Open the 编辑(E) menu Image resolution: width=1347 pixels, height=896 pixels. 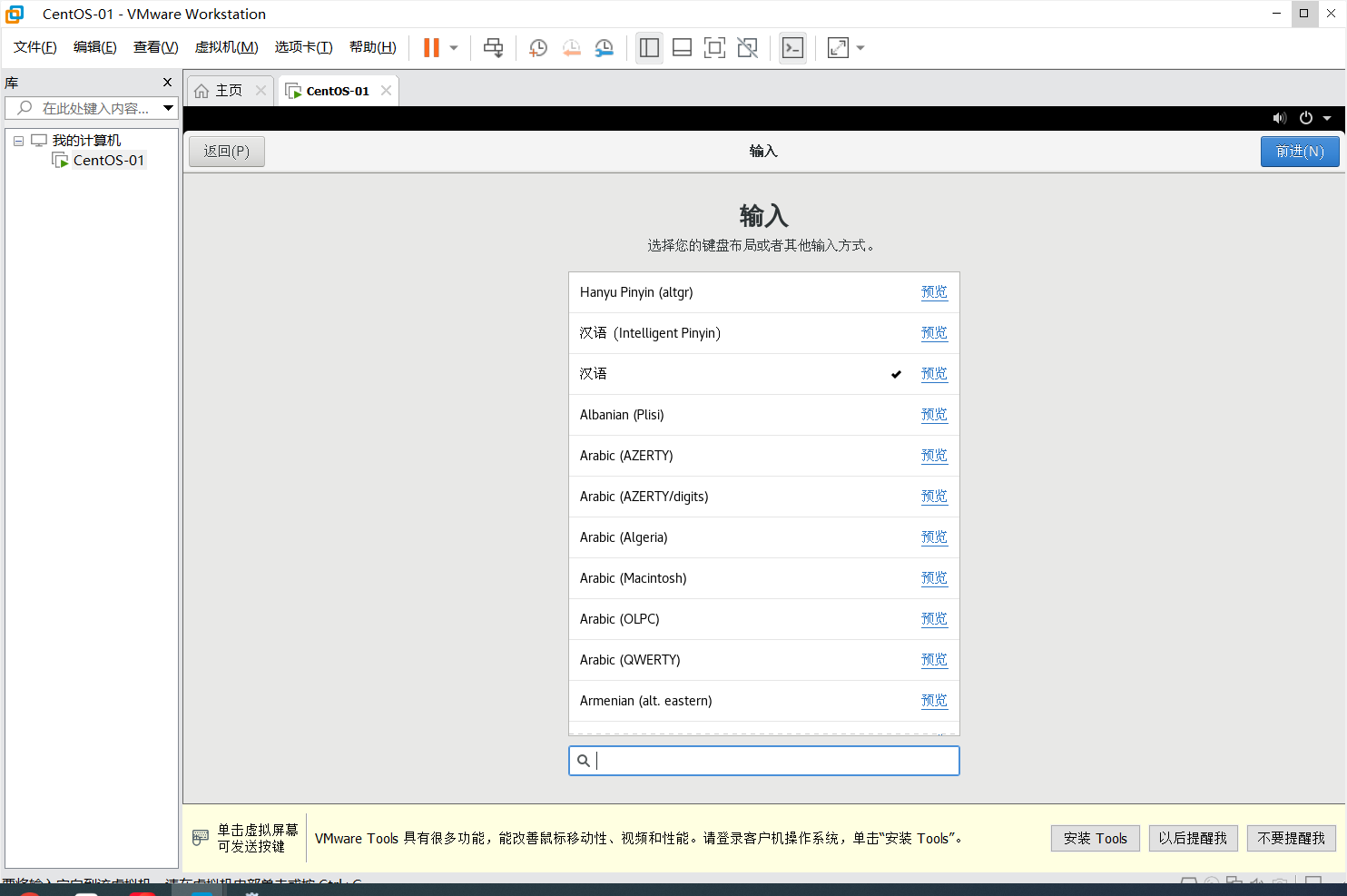(95, 47)
